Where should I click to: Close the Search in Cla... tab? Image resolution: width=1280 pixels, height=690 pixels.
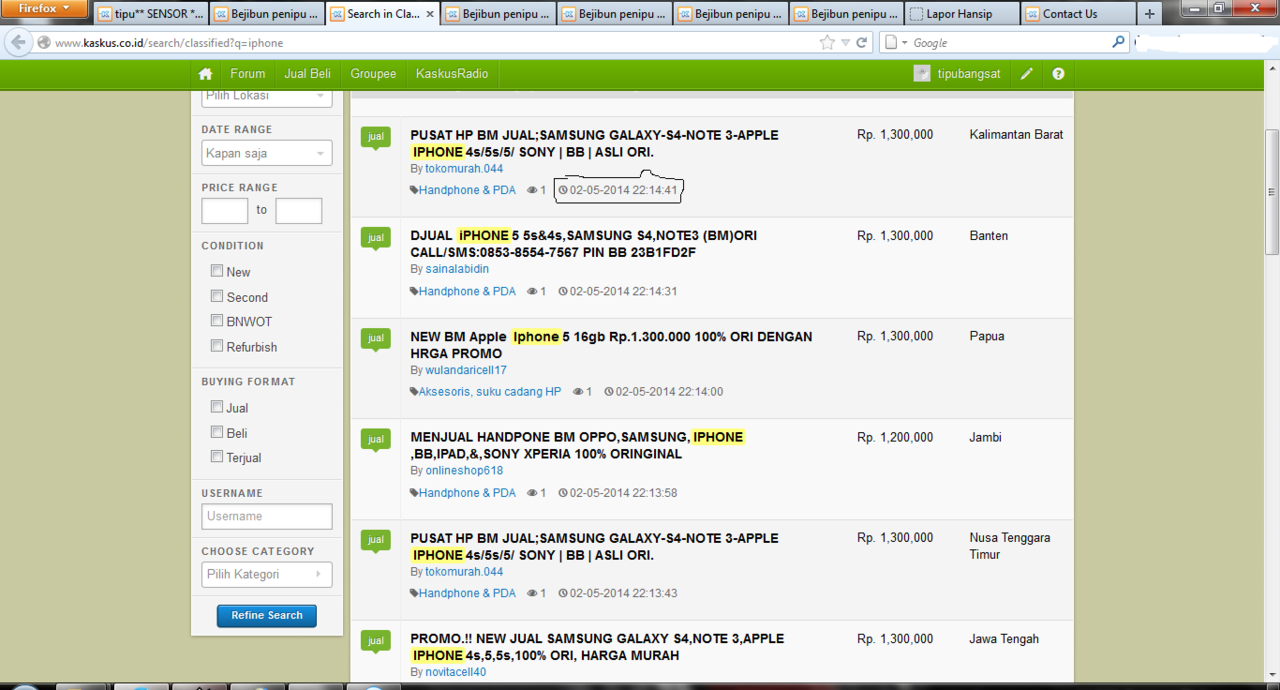tap(430, 14)
